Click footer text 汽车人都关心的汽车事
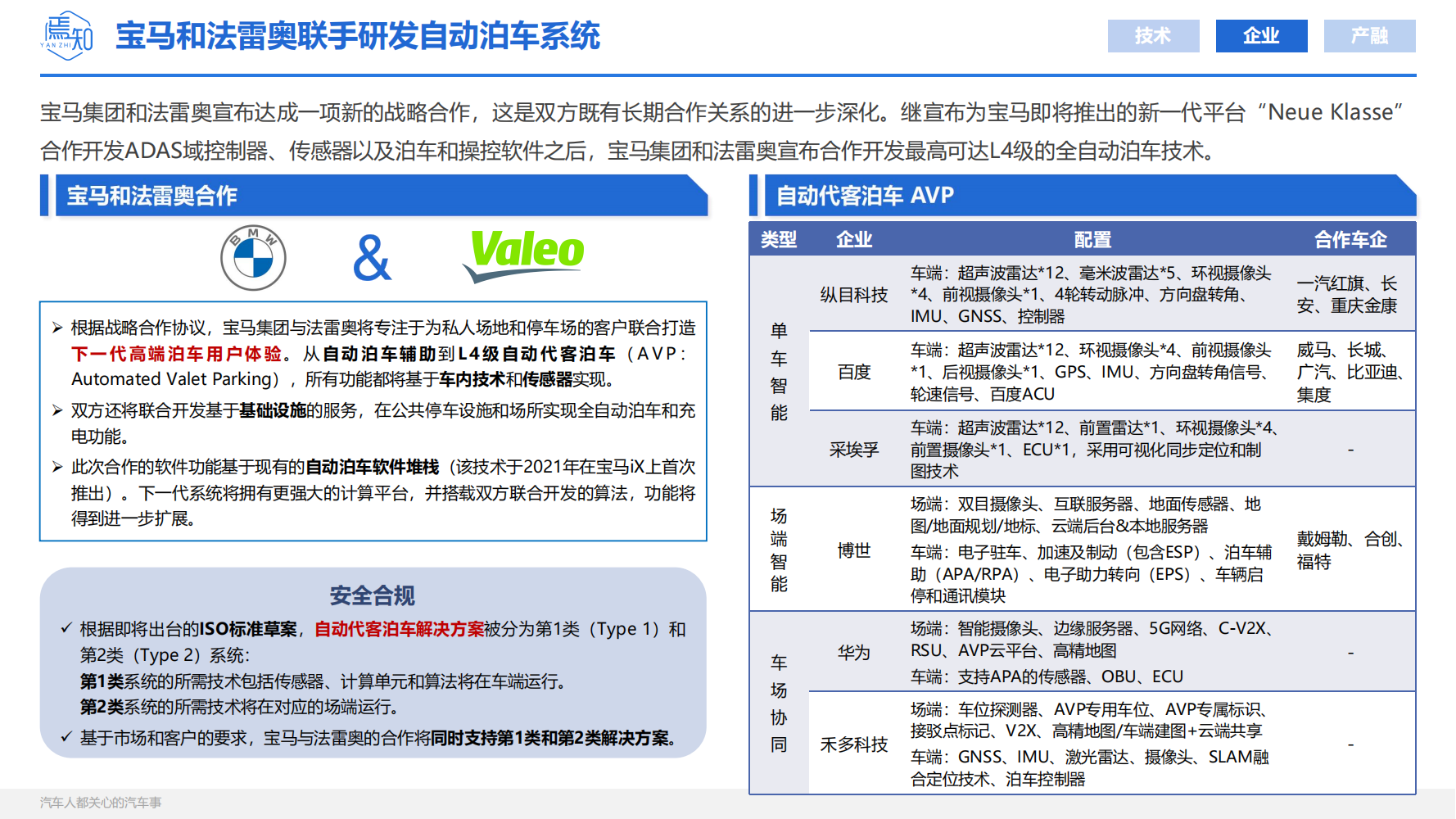This screenshot has width=1456, height=819. 101,803
